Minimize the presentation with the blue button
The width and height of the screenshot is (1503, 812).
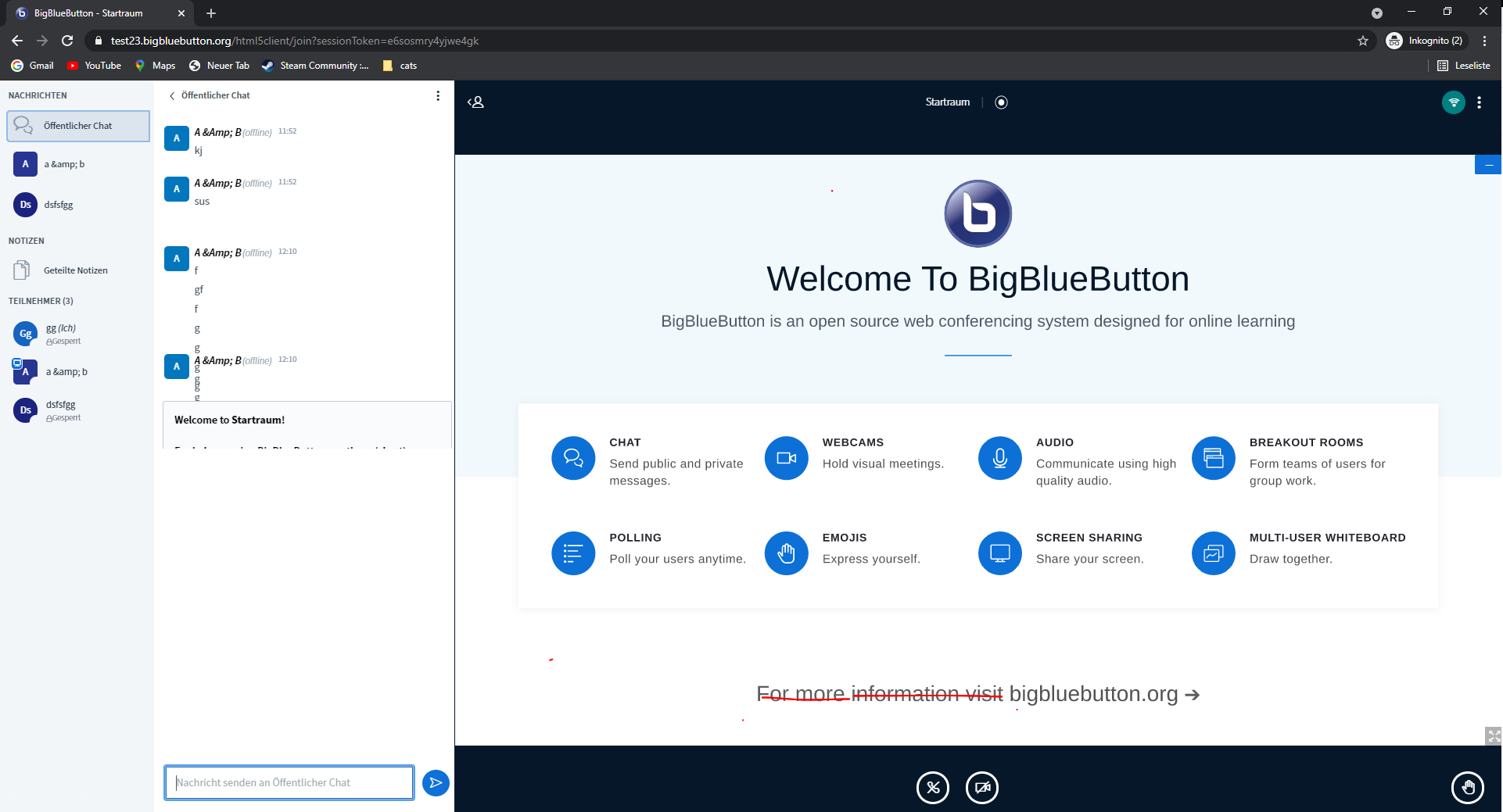coord(1489,164)
